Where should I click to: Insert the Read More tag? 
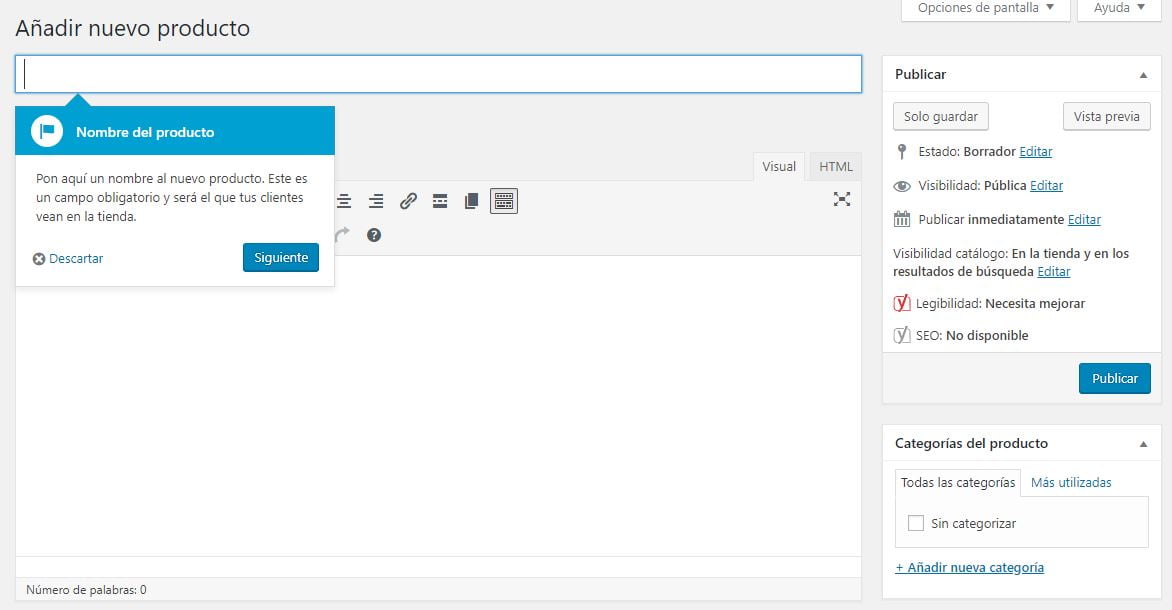click(440, 200)
